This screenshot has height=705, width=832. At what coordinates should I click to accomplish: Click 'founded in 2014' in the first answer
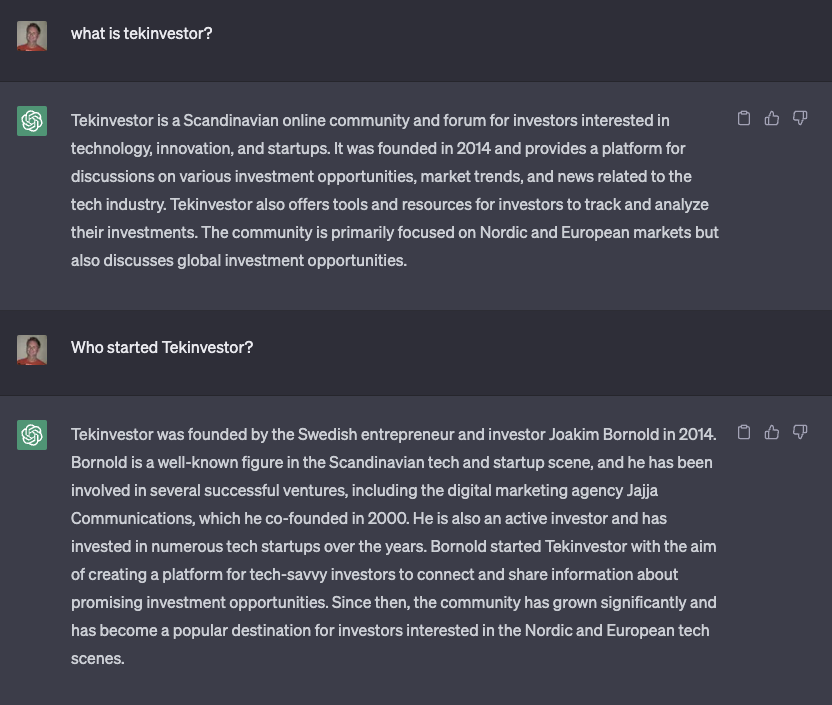click(x=434, y=149)
